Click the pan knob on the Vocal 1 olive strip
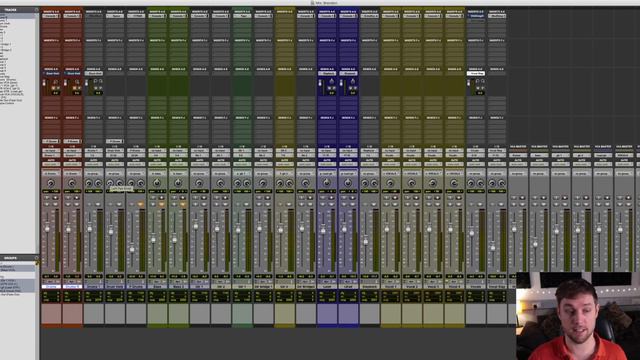 tap(390, 183)
